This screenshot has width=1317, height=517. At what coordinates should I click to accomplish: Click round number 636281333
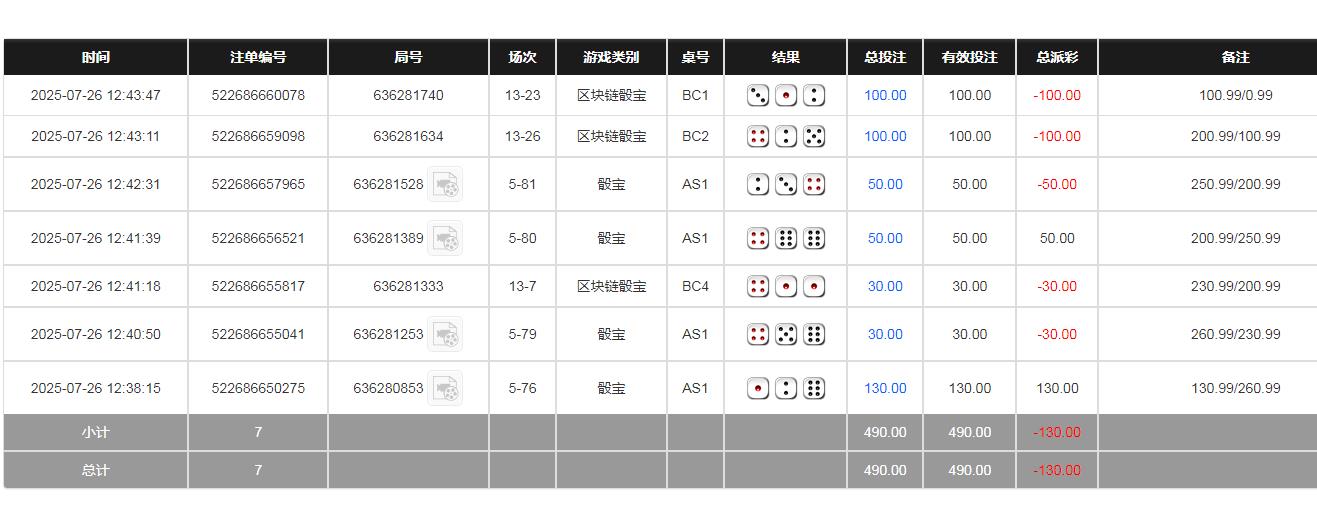coord(408,286)
